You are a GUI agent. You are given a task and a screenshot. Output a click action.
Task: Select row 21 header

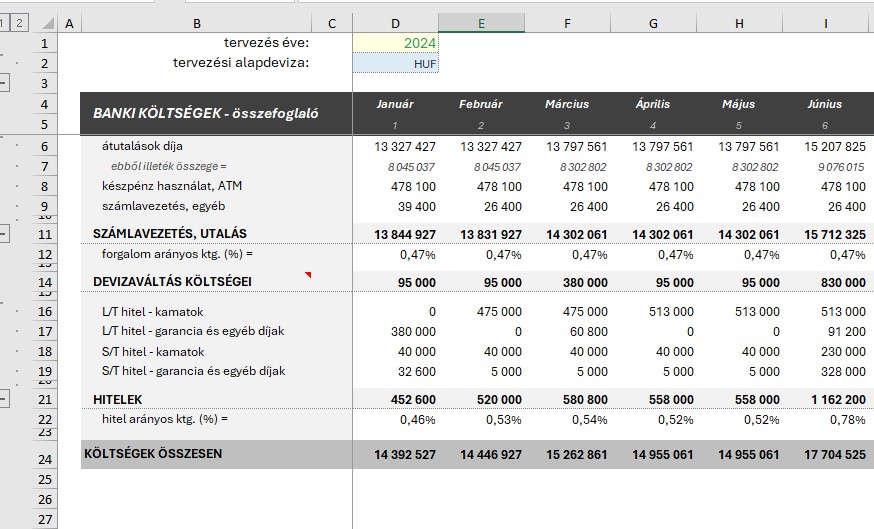tap(45, 399)
